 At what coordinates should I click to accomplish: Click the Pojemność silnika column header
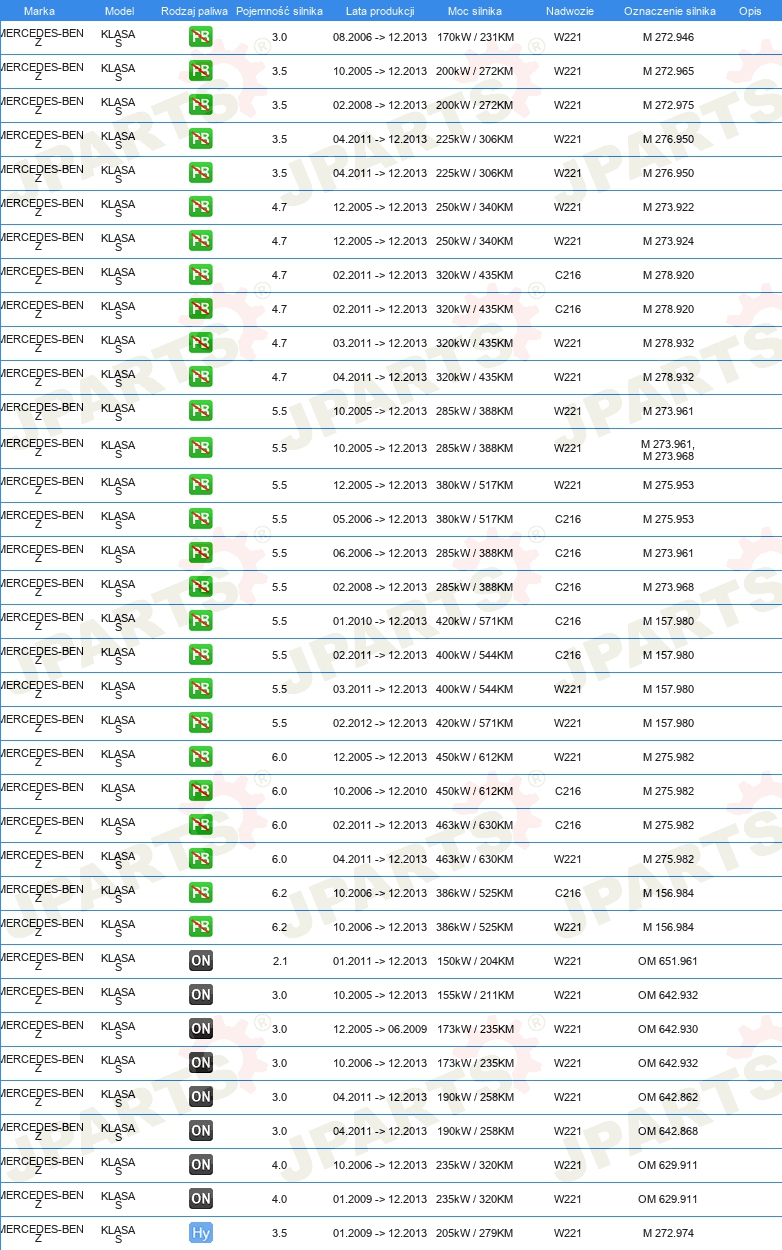click(x=279, y=11)
